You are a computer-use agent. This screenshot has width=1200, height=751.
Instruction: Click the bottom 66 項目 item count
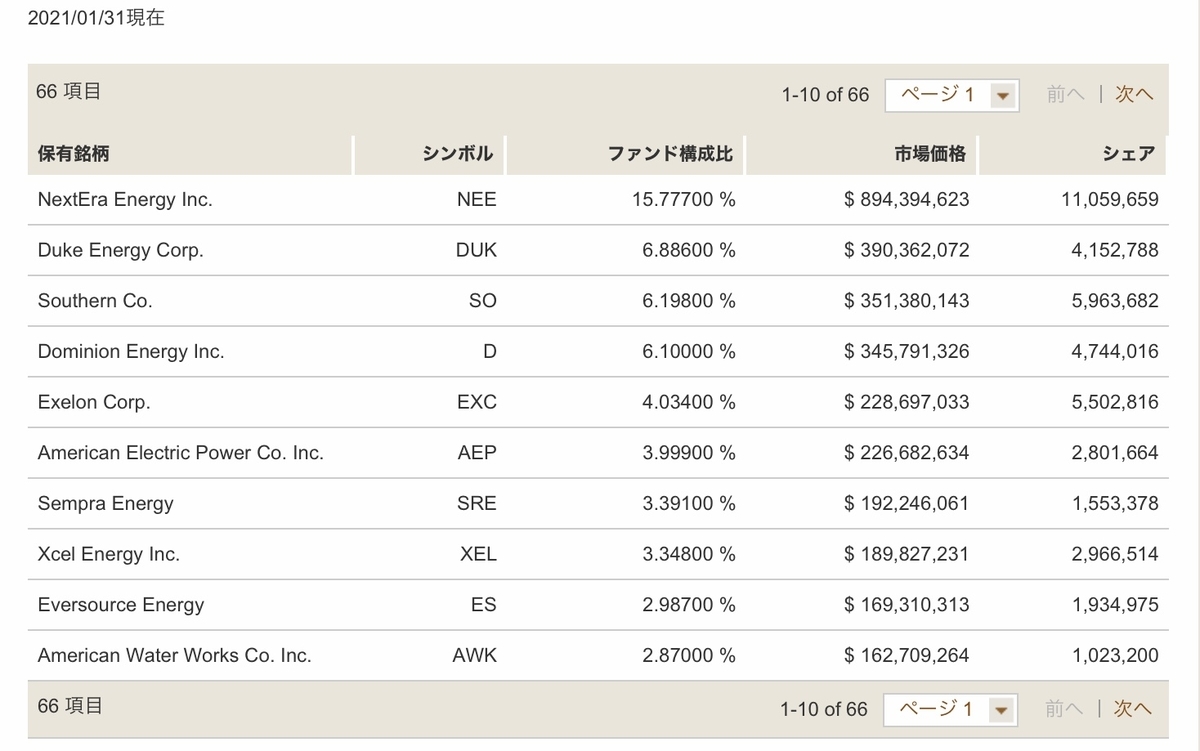69,705
